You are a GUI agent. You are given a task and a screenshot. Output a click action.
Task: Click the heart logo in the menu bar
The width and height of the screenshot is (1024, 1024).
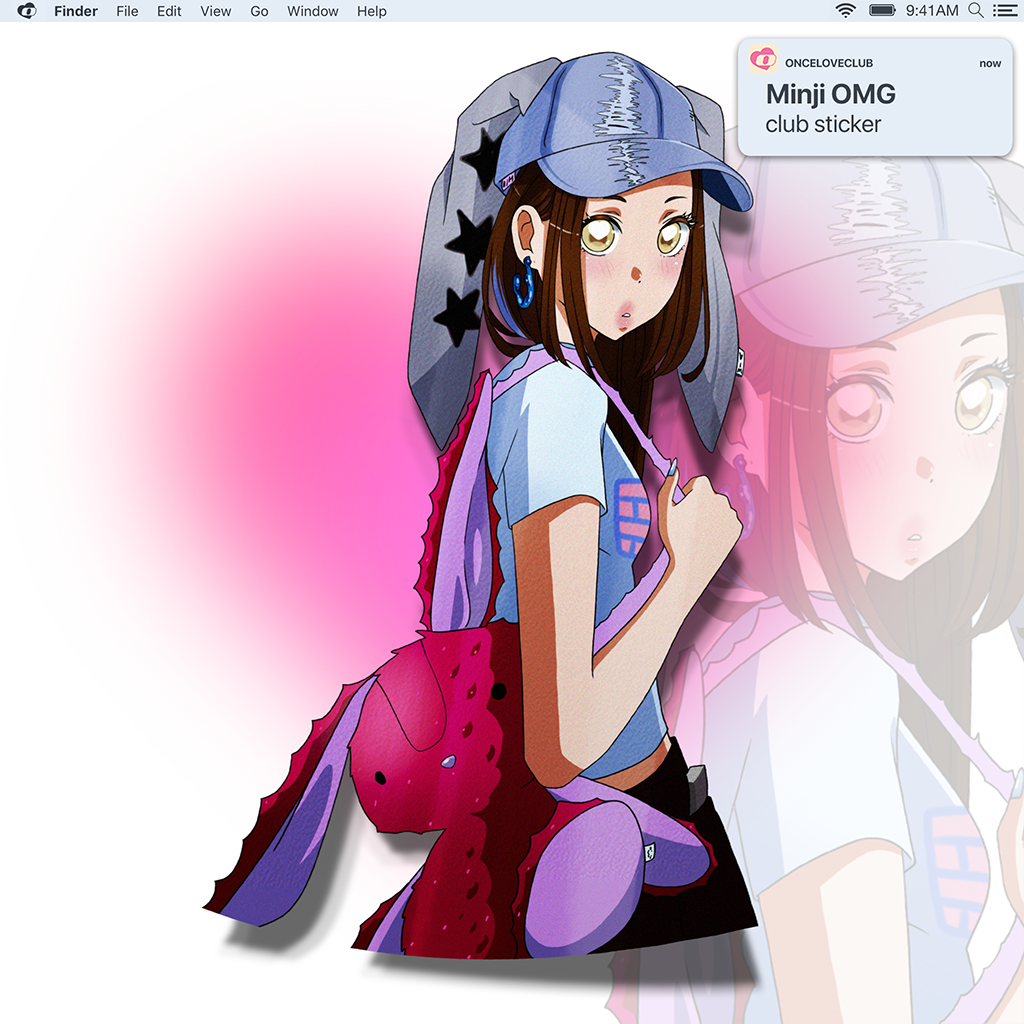point(27,11)
